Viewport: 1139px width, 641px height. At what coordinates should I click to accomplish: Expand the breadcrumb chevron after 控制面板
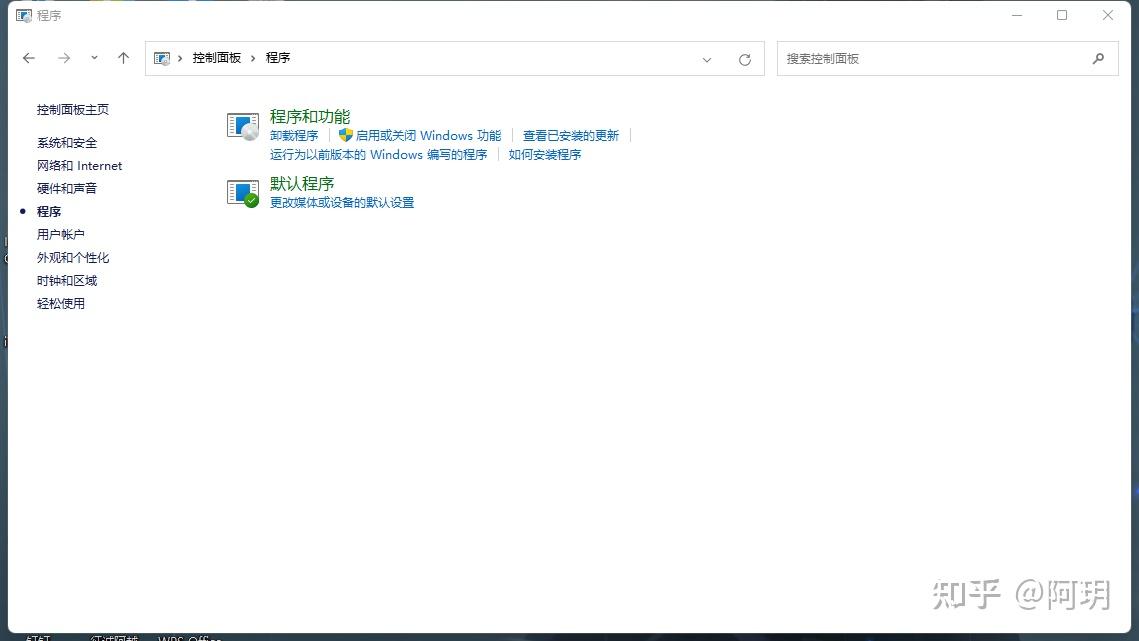(251, 58)
